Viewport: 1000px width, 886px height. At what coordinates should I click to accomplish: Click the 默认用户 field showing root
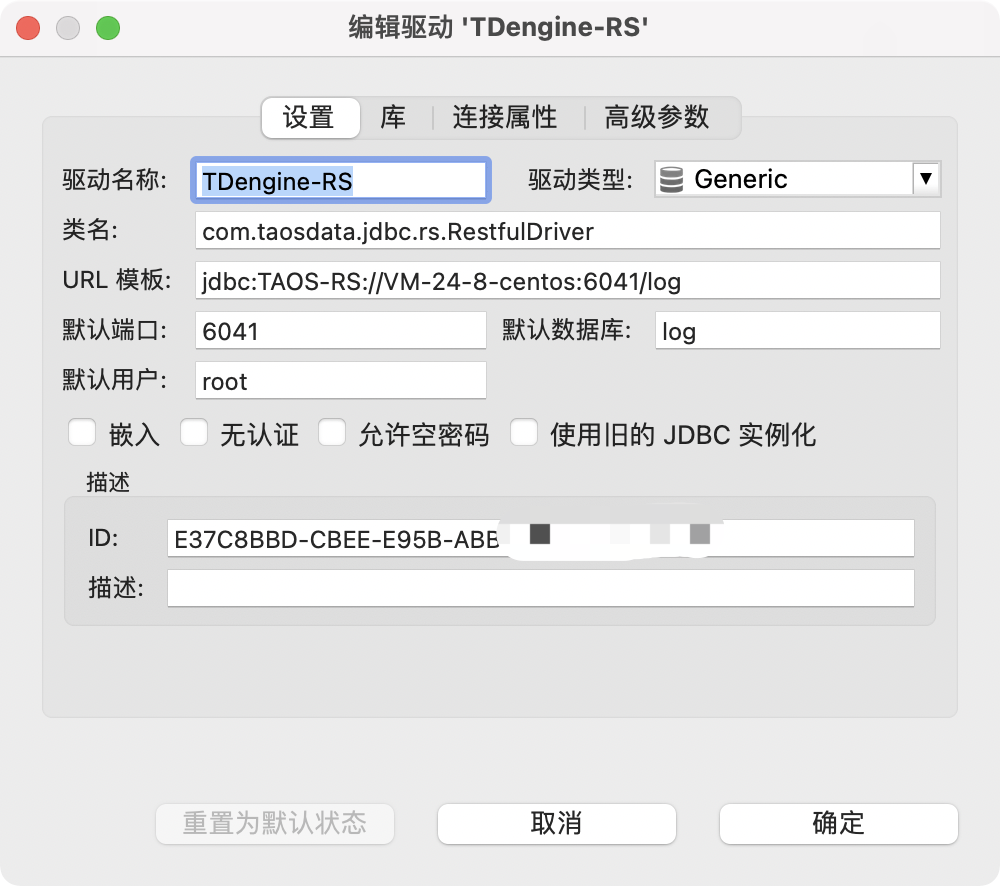[x=340, y=380]
